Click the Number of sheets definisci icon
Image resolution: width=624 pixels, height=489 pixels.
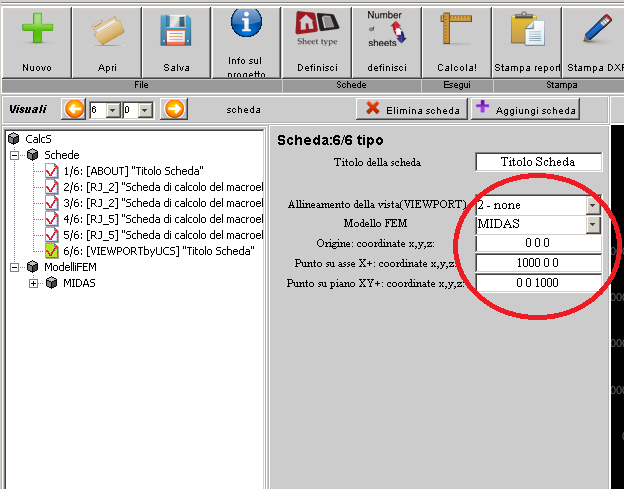pos(386,29)
